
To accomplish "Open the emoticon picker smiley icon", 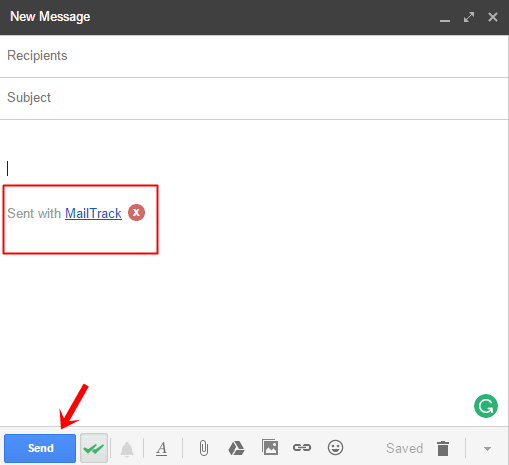I will [335, 447].
